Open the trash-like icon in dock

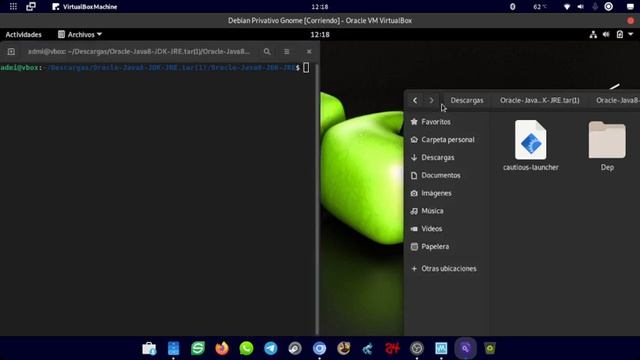pyautogui.click(x=490, y=348)
